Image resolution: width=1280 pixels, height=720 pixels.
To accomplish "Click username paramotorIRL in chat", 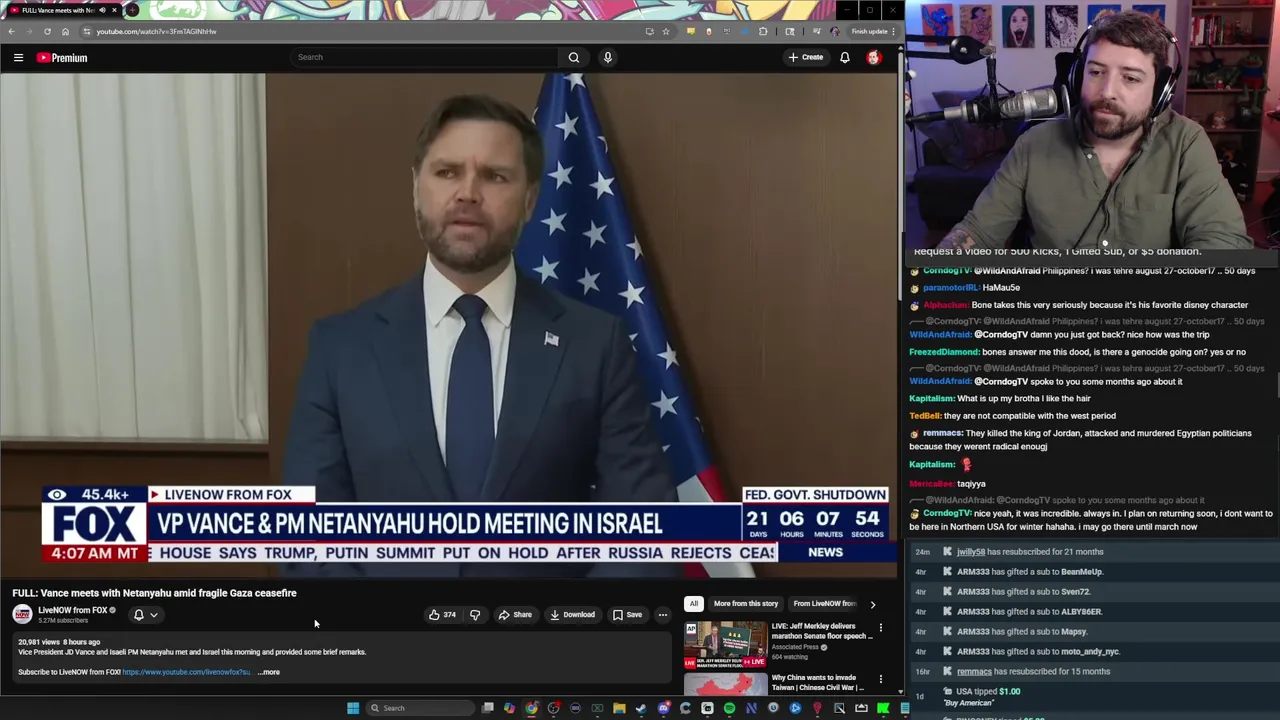I will [951, 288].
